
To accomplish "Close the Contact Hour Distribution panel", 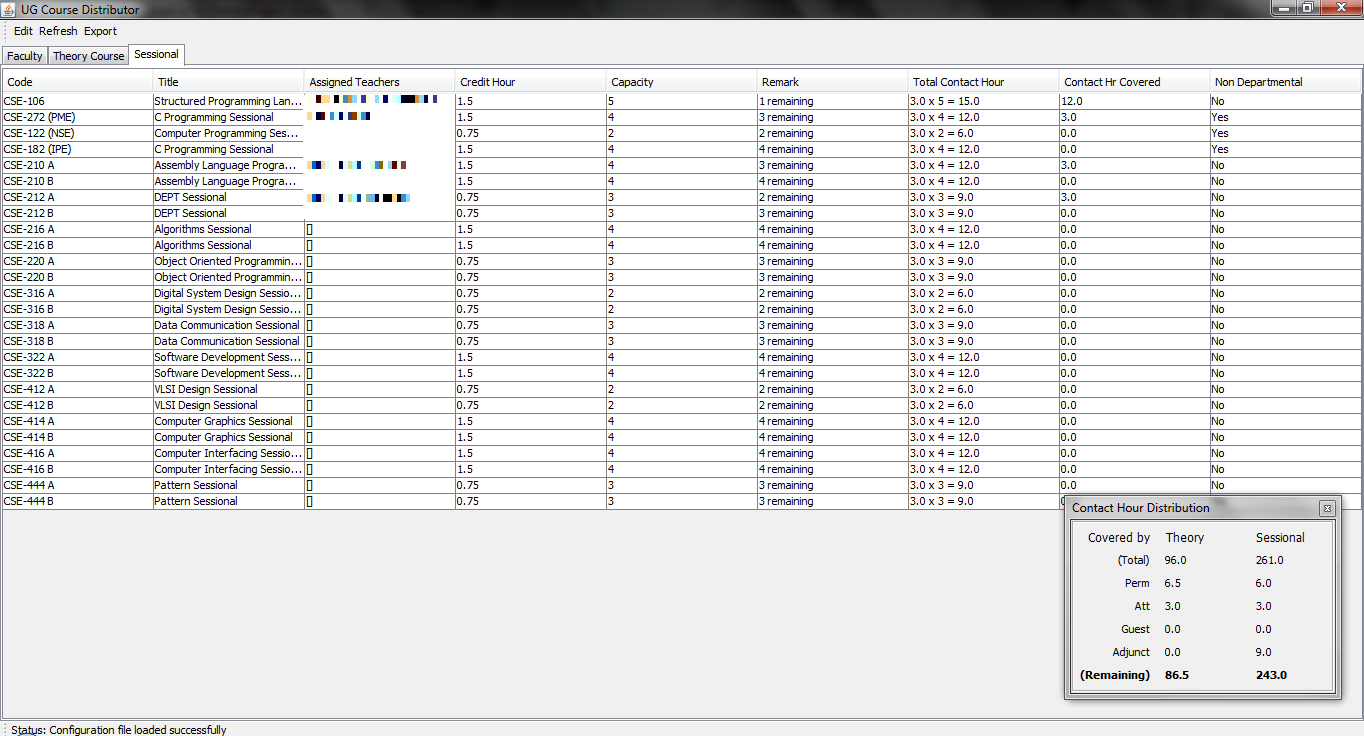I will tap(1327, 508).
